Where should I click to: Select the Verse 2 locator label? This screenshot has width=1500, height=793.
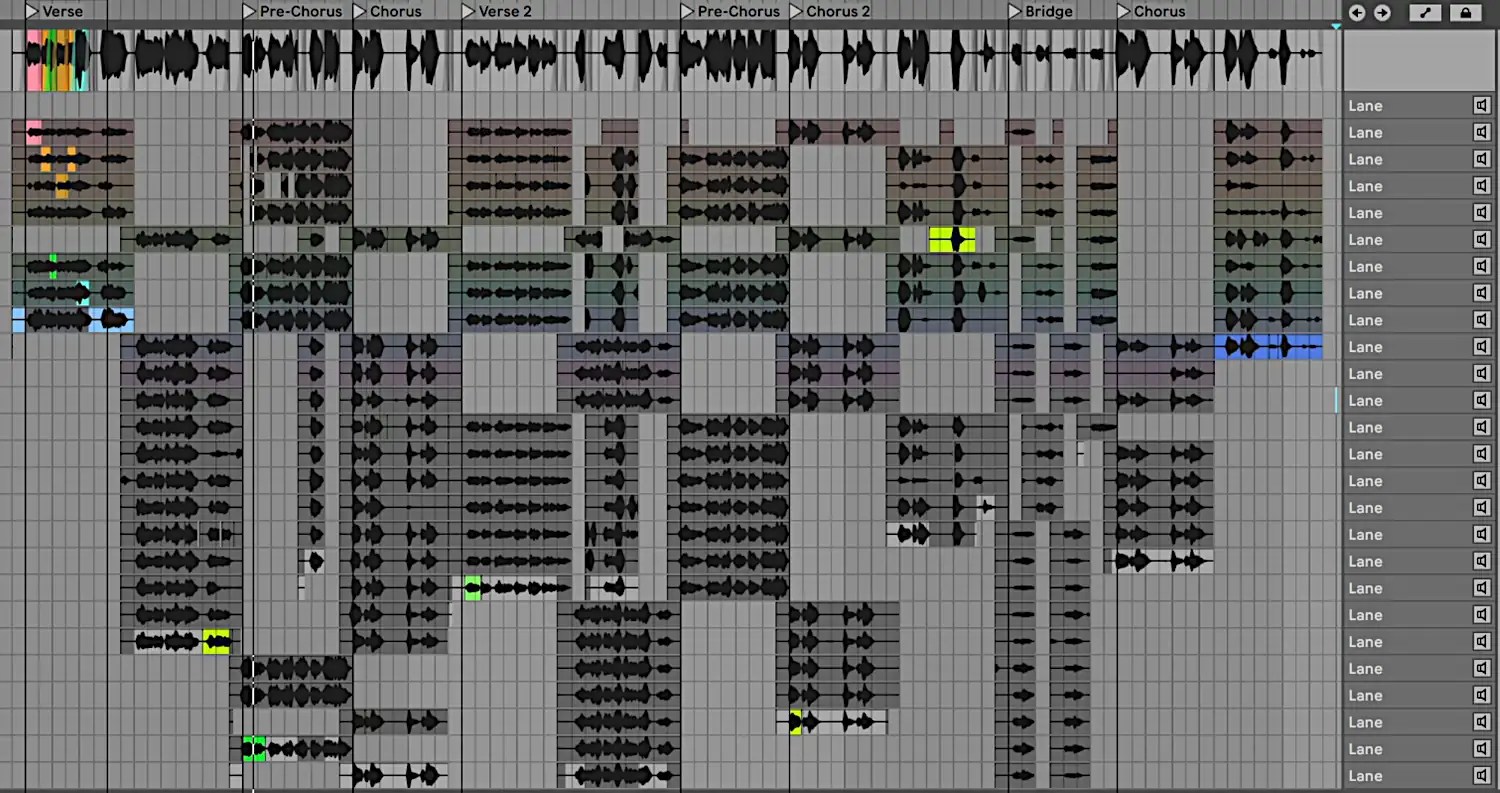click(504, 11)
